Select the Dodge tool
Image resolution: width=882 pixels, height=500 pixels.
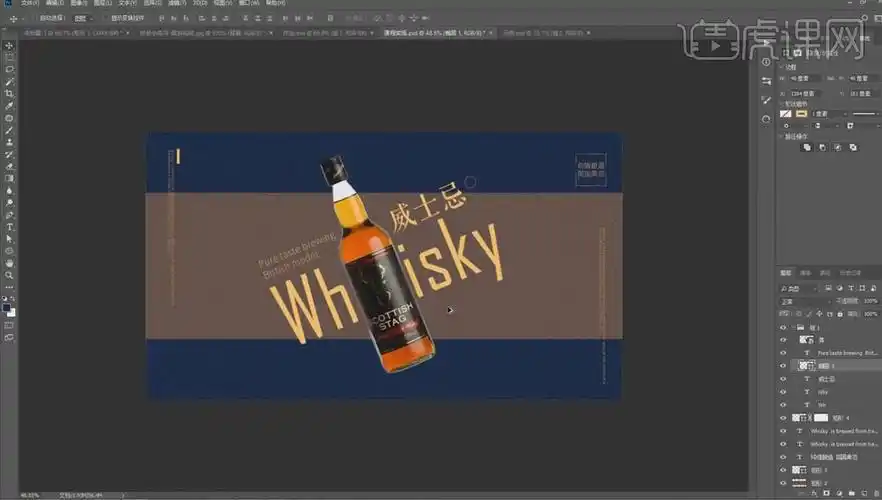(9, 202)
